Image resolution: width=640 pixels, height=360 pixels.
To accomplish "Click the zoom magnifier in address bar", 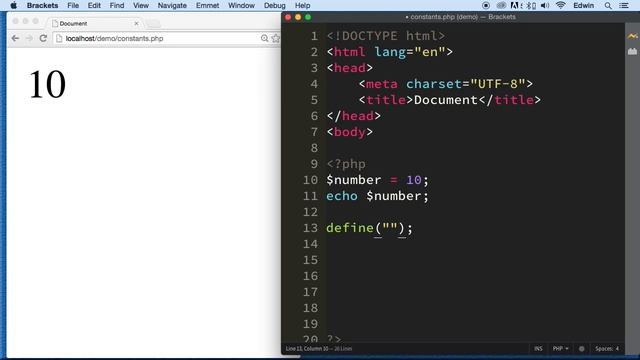I will [x=264, y=38].
